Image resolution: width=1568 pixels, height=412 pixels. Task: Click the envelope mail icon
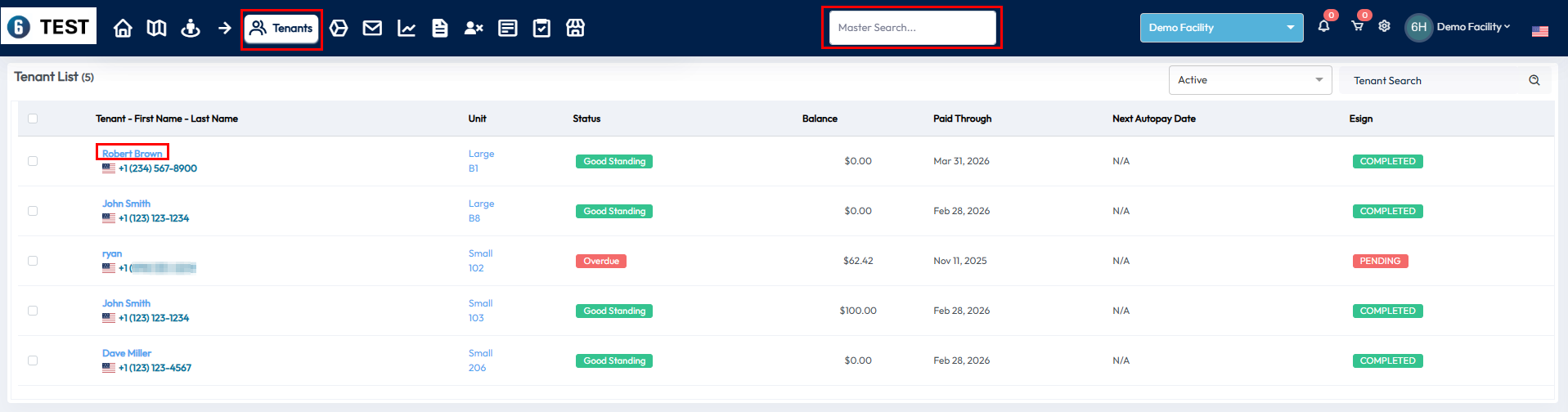tap(372, 29)
